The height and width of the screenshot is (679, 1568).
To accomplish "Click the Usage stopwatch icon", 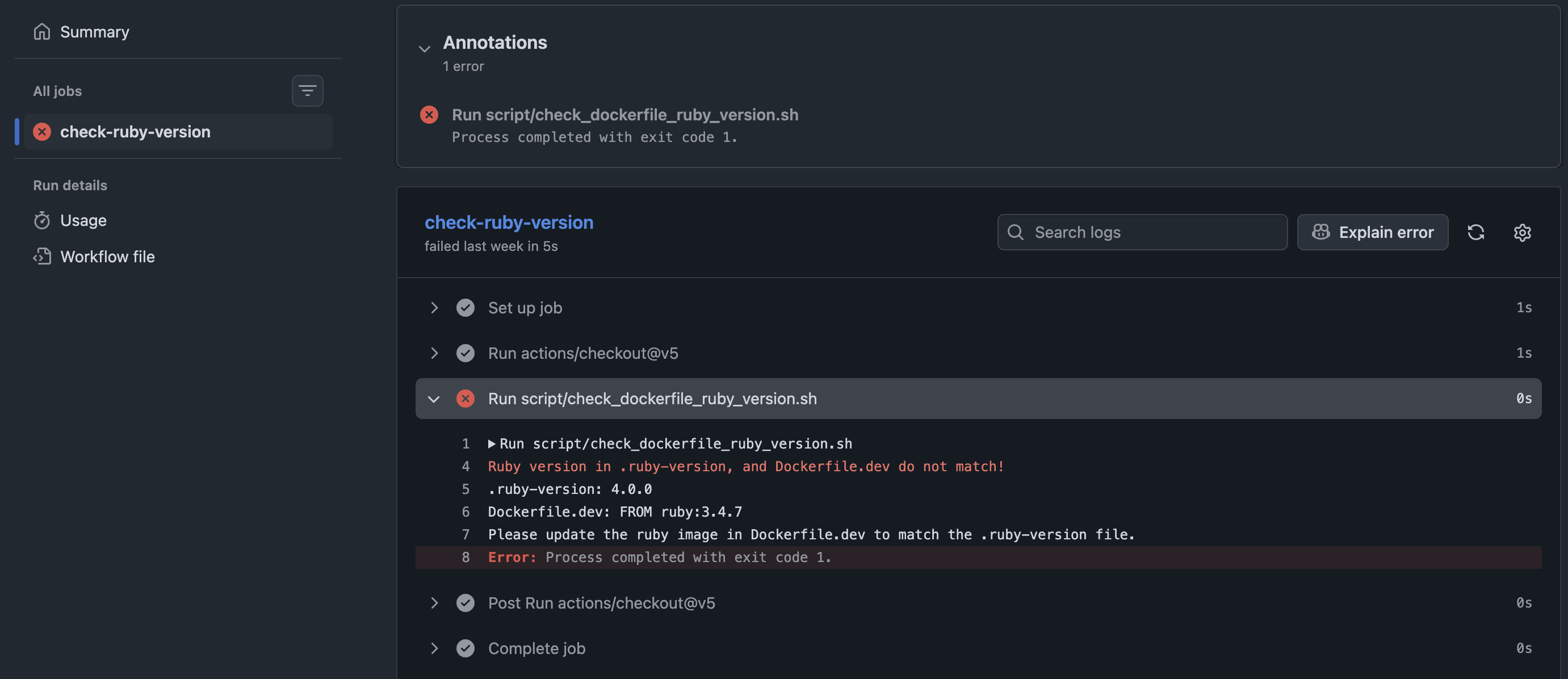I will click(x=41, y=220).
